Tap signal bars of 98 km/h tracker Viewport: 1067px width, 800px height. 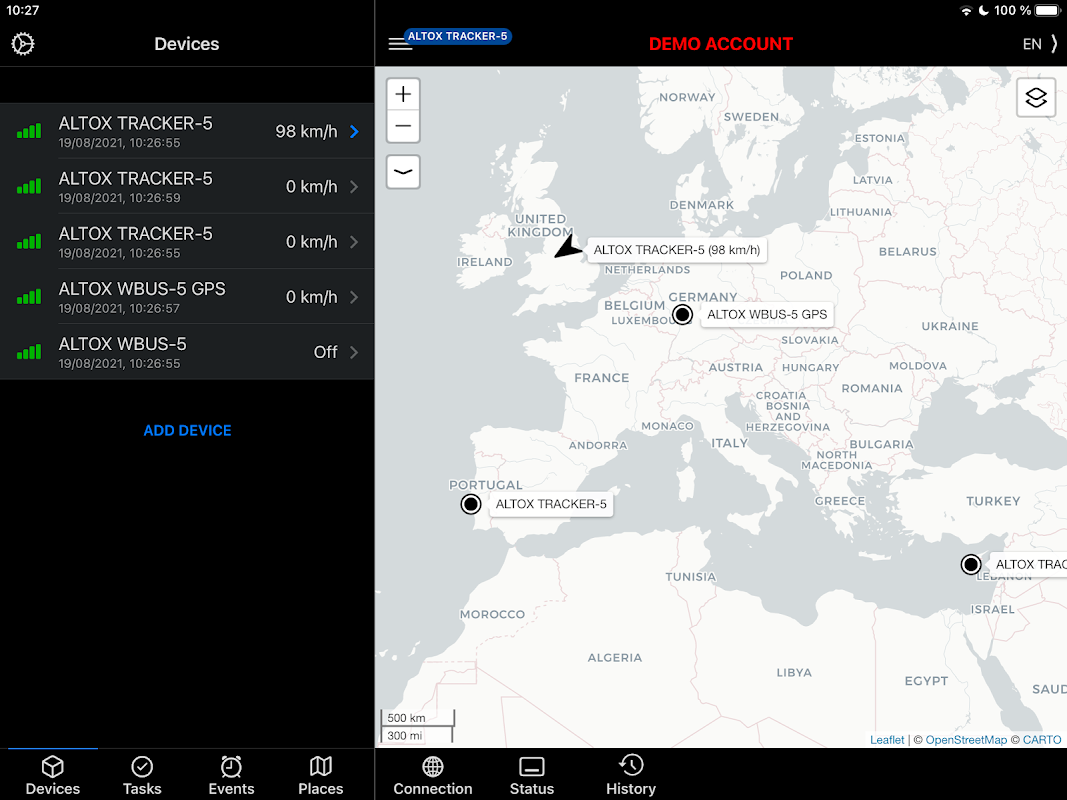tap(29, 131)
